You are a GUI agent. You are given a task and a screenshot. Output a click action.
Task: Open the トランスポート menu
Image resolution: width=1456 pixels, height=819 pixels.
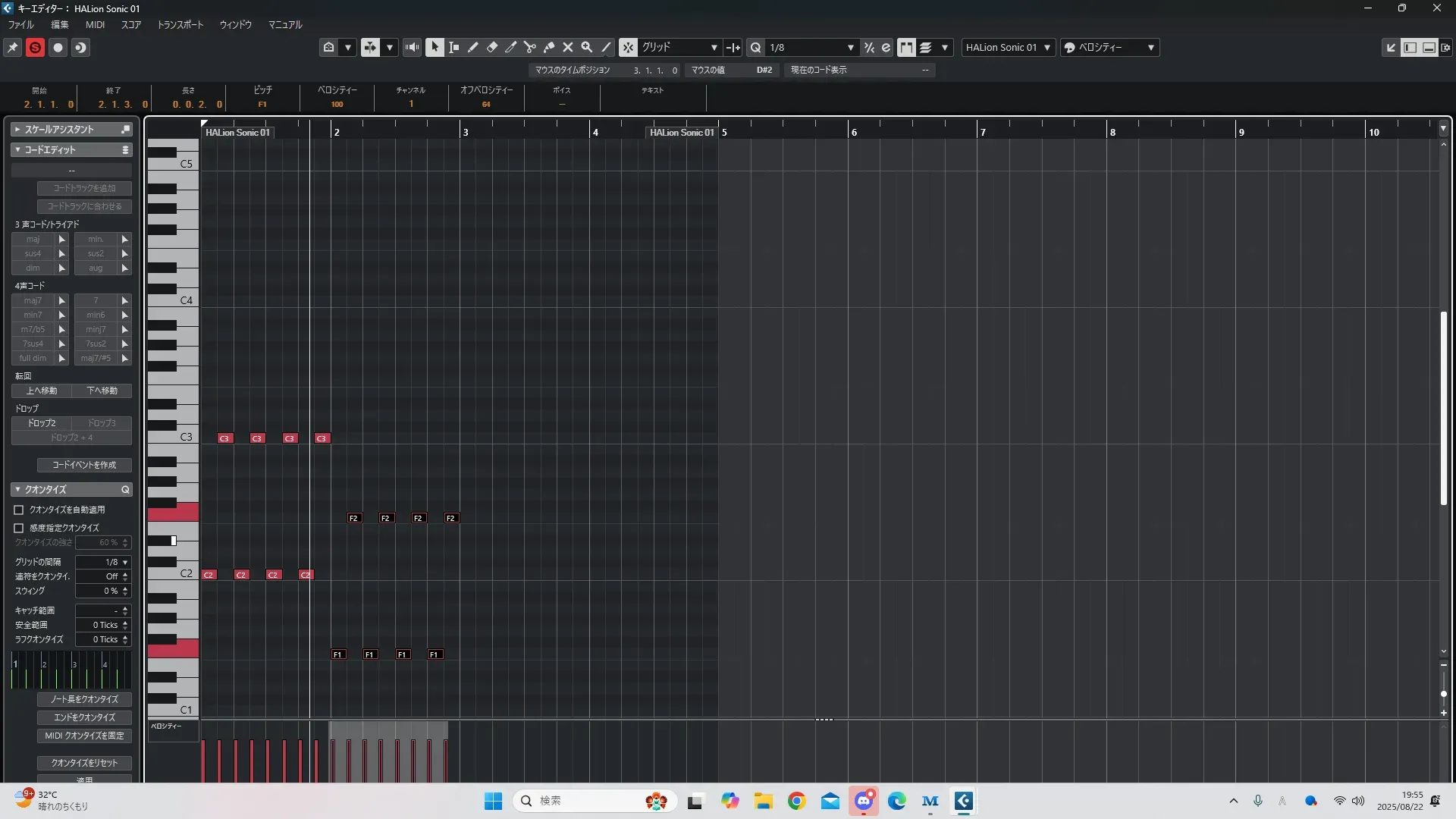point(180,24)
